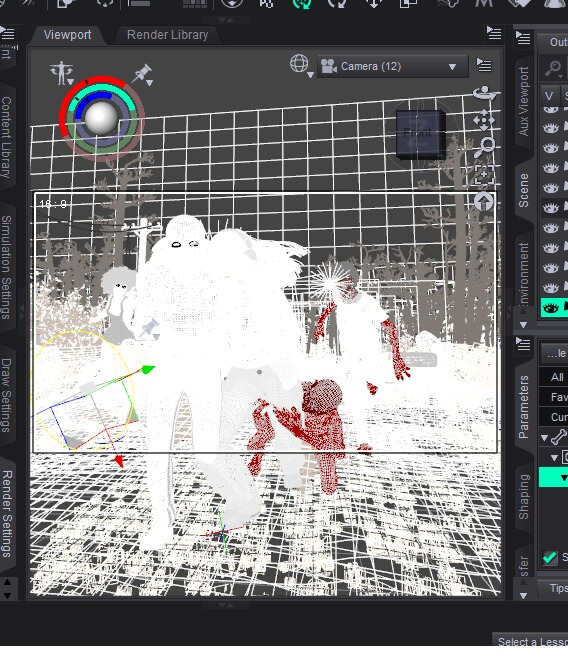
Task: Collapse the bone group expander triangle
Action: coord(544,438)
